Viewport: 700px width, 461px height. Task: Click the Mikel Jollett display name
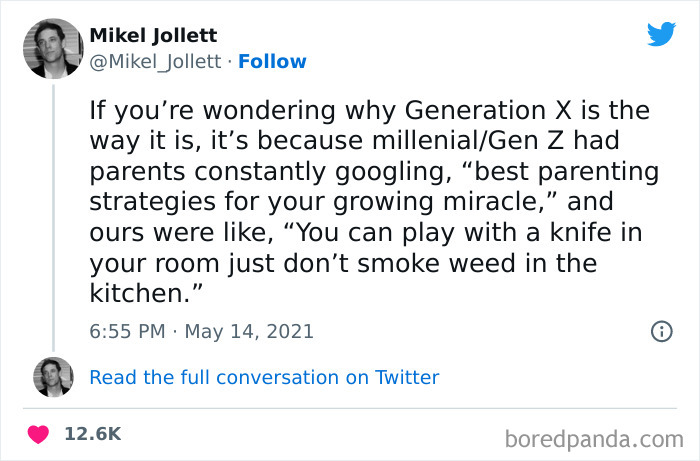point(153,36)
